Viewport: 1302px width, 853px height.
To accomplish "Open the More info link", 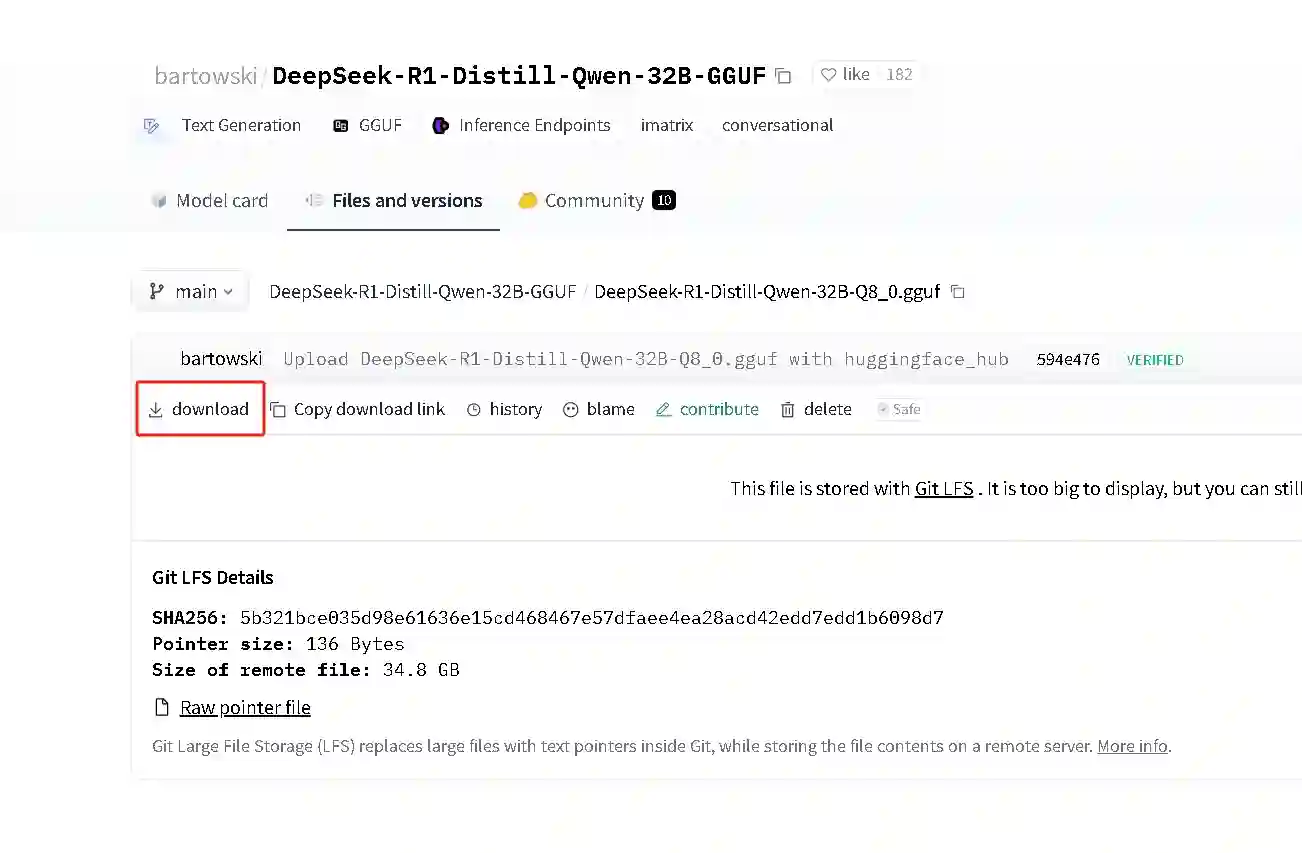I will [x=1132, y=746].
